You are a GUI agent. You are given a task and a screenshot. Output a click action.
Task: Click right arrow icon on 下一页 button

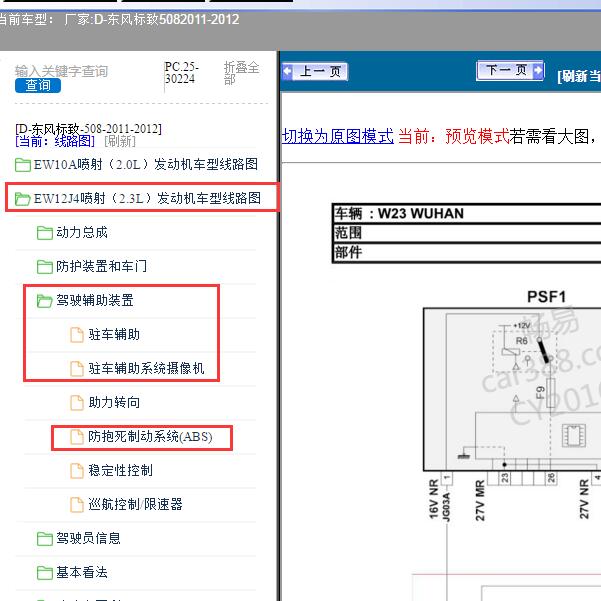pyautogui.click(x=538, y=70)
